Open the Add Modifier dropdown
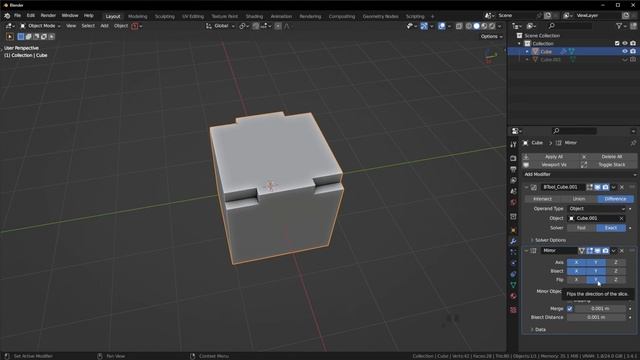Screen dimensions: 640x360 (x=579, y=174)
